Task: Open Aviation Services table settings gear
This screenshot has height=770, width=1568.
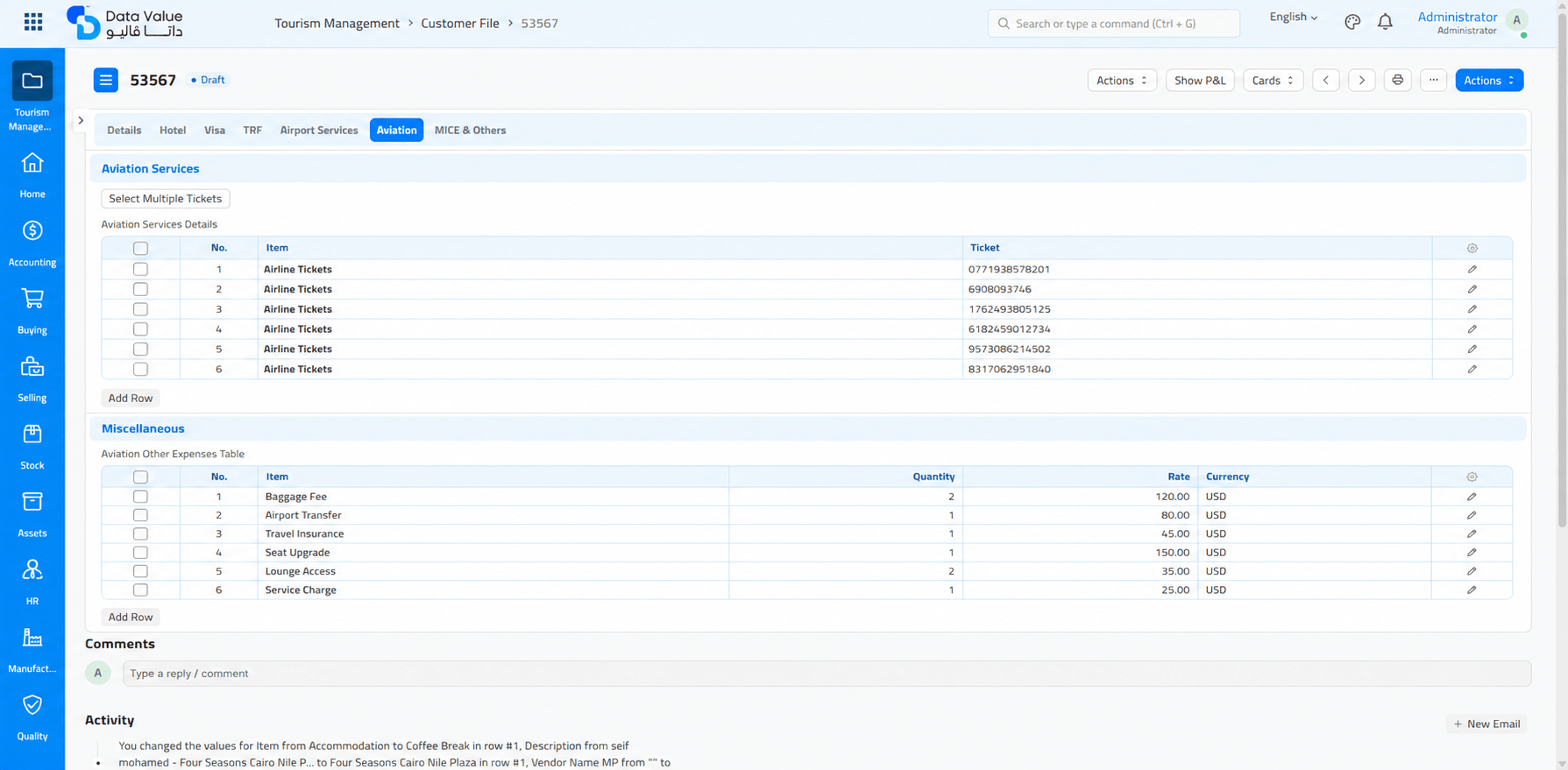Action: 1472,248
